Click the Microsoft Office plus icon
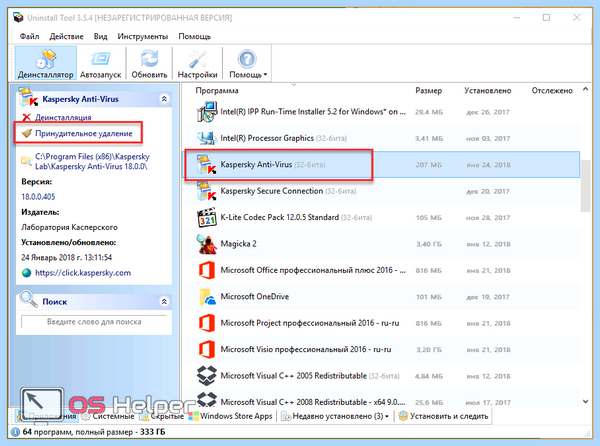This screenshot has width=600, height=446. tap(207, 270)
